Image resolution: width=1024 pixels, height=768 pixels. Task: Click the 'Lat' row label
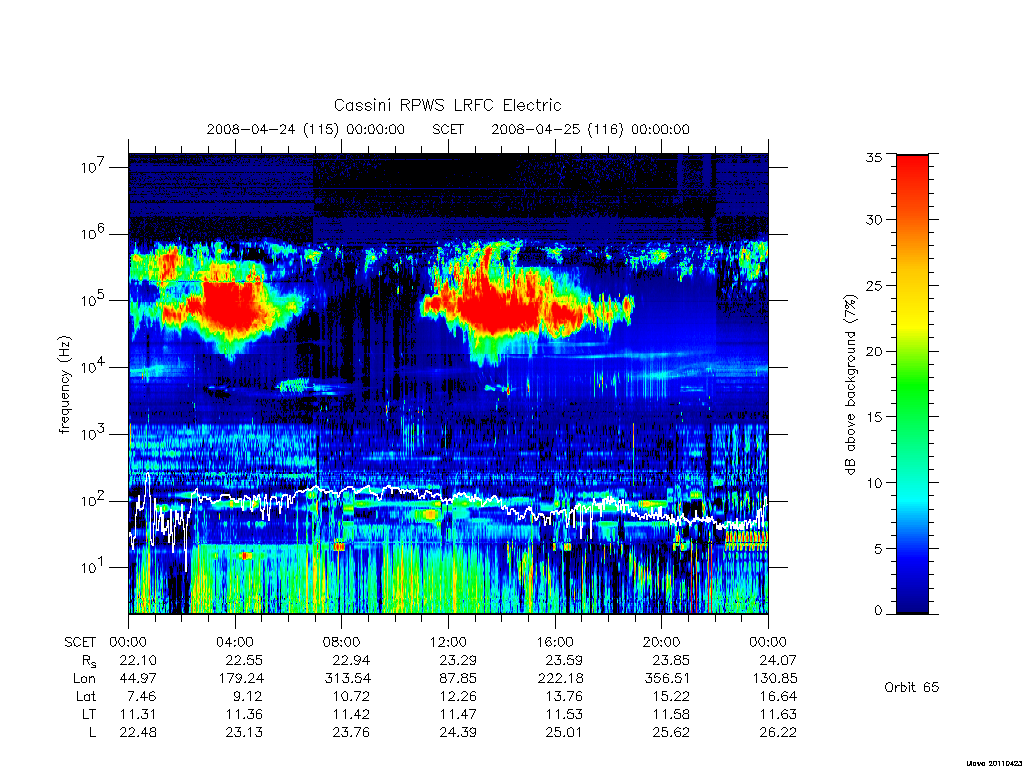click(85, 696)
